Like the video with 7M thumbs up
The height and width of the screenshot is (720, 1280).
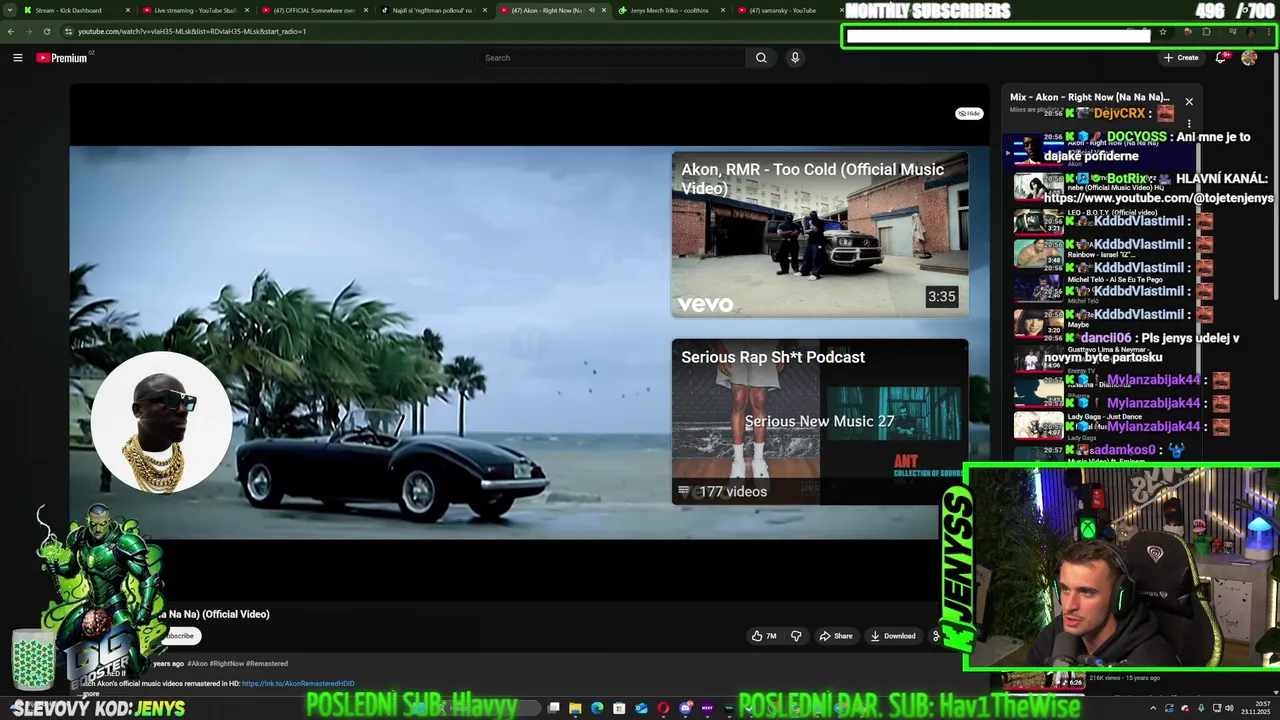click(764, 636)
